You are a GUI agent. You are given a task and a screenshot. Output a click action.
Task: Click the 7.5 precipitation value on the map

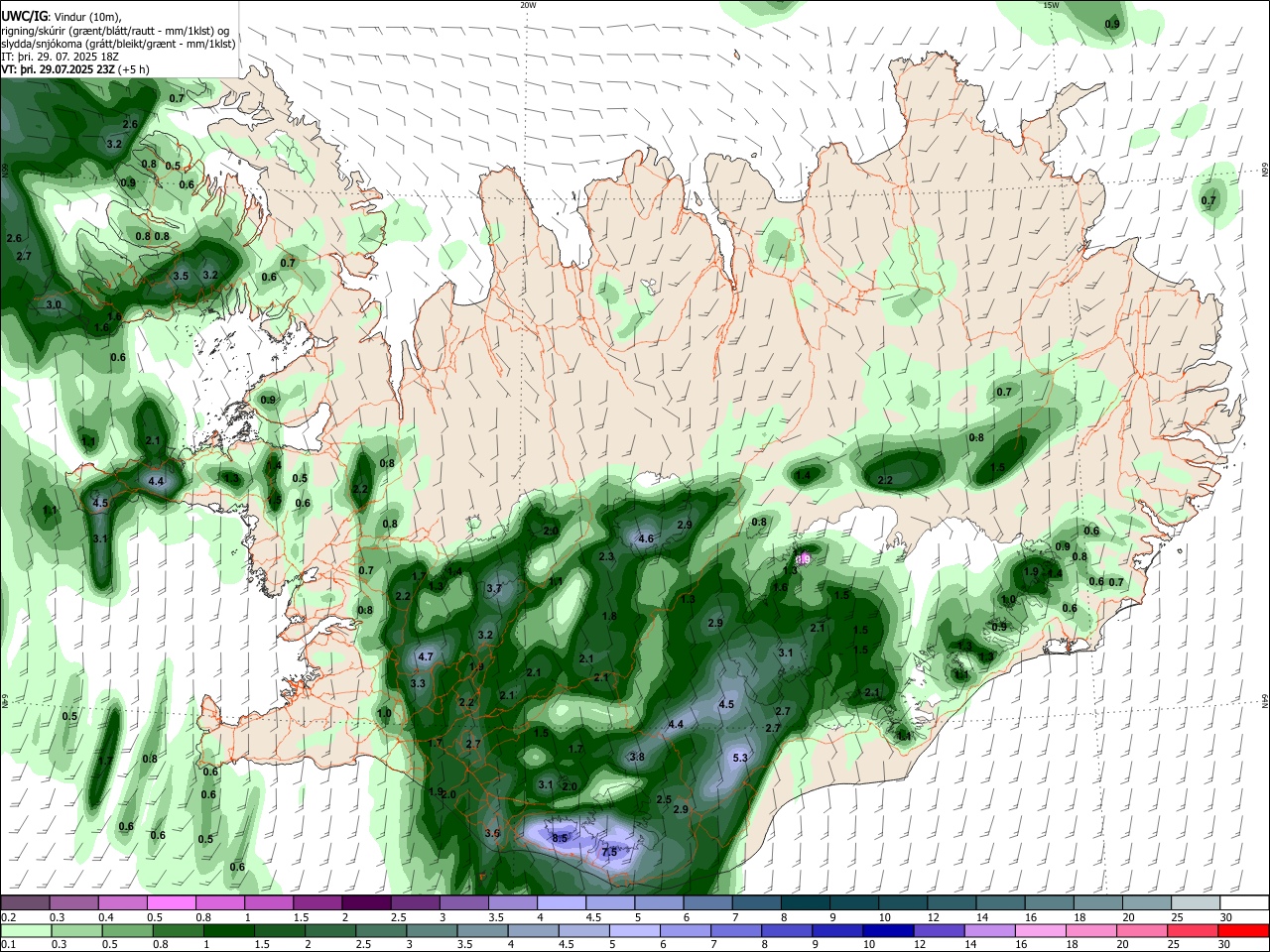pos(609,852)
